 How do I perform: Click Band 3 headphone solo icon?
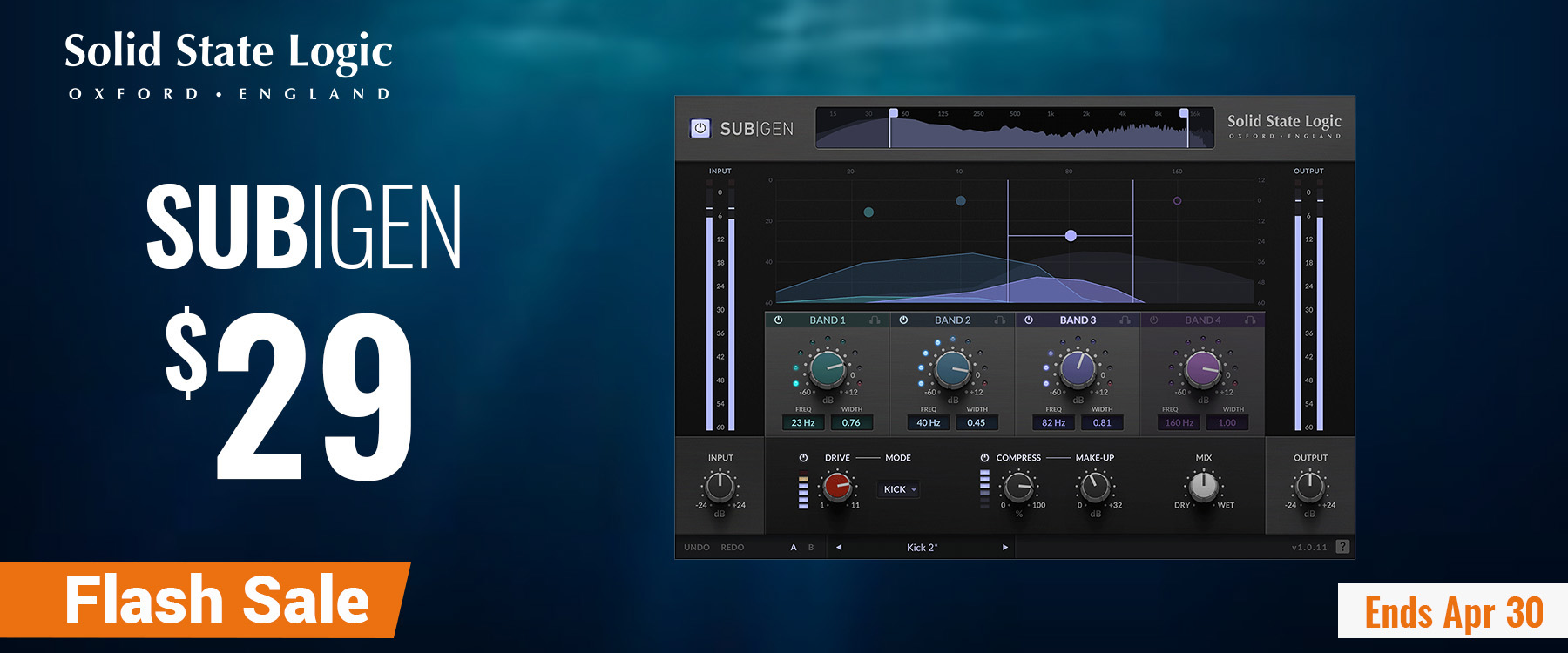1125,320
